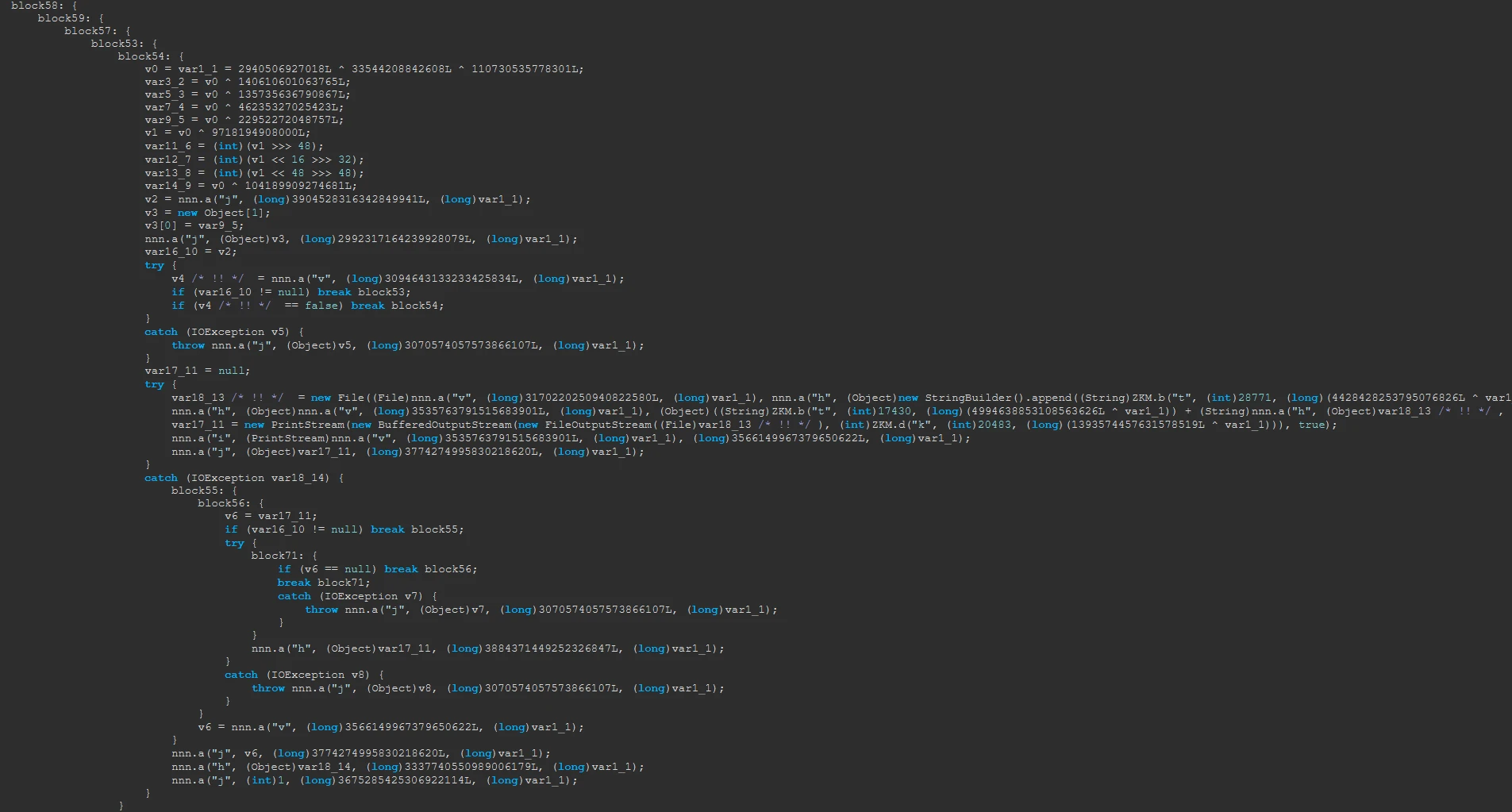The height and width of the screenshot is (812, 1512).
Task: Click 'if (v6 == null) break block56;'
Action: pos(378,569)
